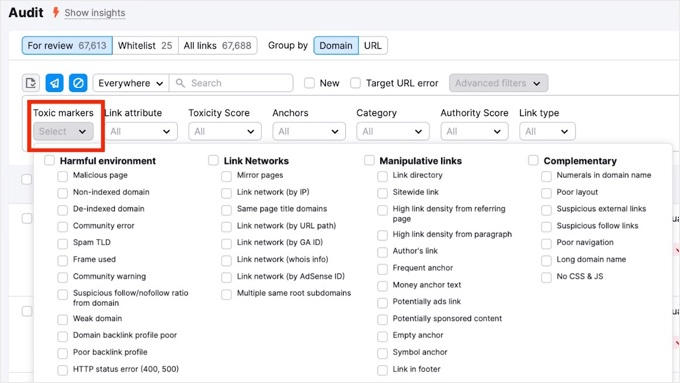Viewport: 680px width, 383px height.
Task: Collapse the Advanced filters button
Action: click(x=498, y=83)
